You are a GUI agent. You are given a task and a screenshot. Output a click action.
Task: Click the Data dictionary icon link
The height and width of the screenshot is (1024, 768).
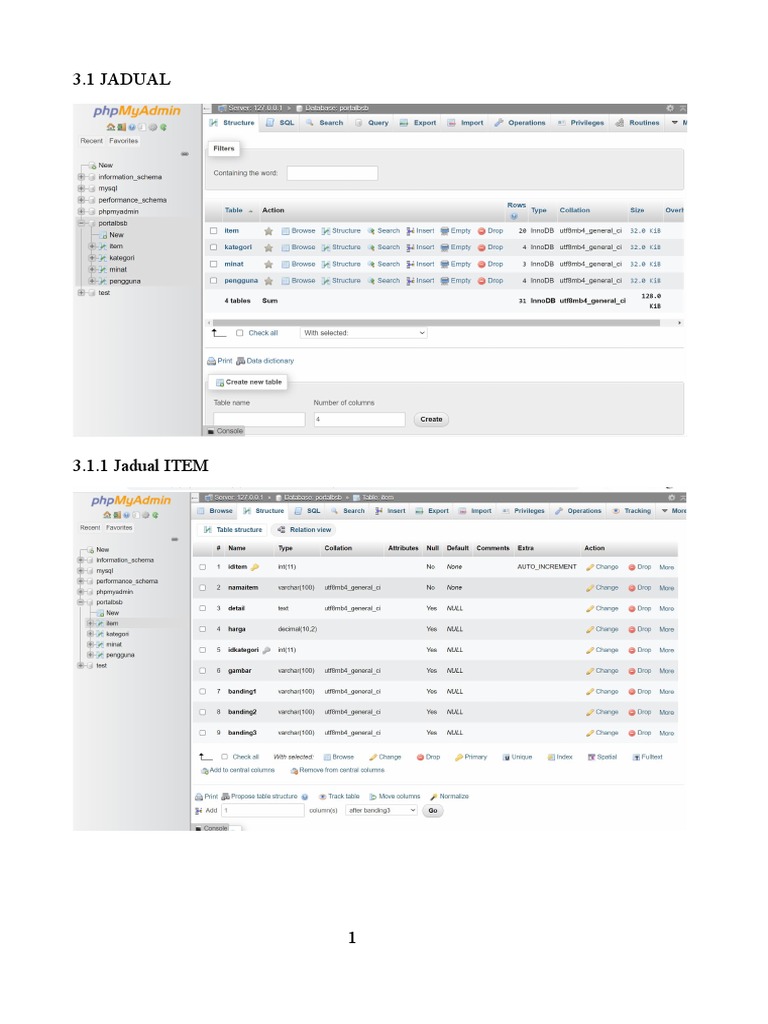240,360
